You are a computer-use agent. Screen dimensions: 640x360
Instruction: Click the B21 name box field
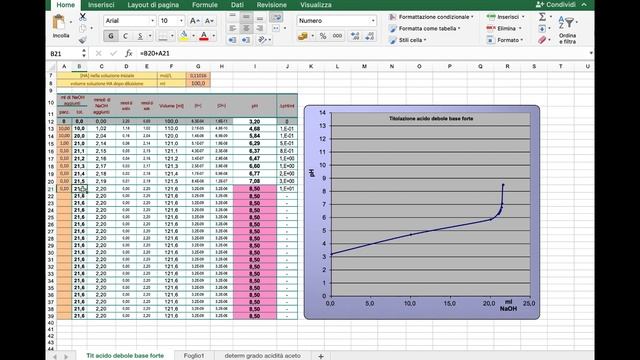[x=65, y=53]
